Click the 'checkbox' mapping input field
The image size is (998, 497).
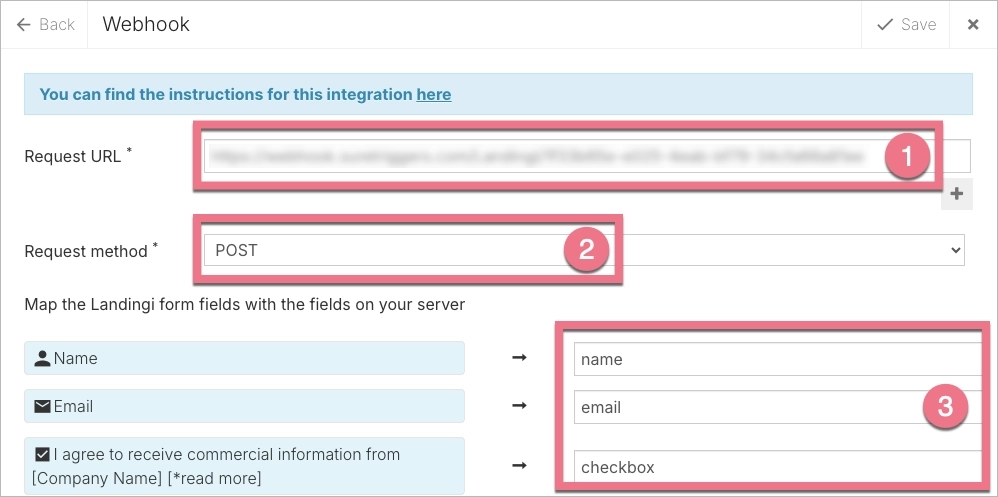tap(740, 467)
